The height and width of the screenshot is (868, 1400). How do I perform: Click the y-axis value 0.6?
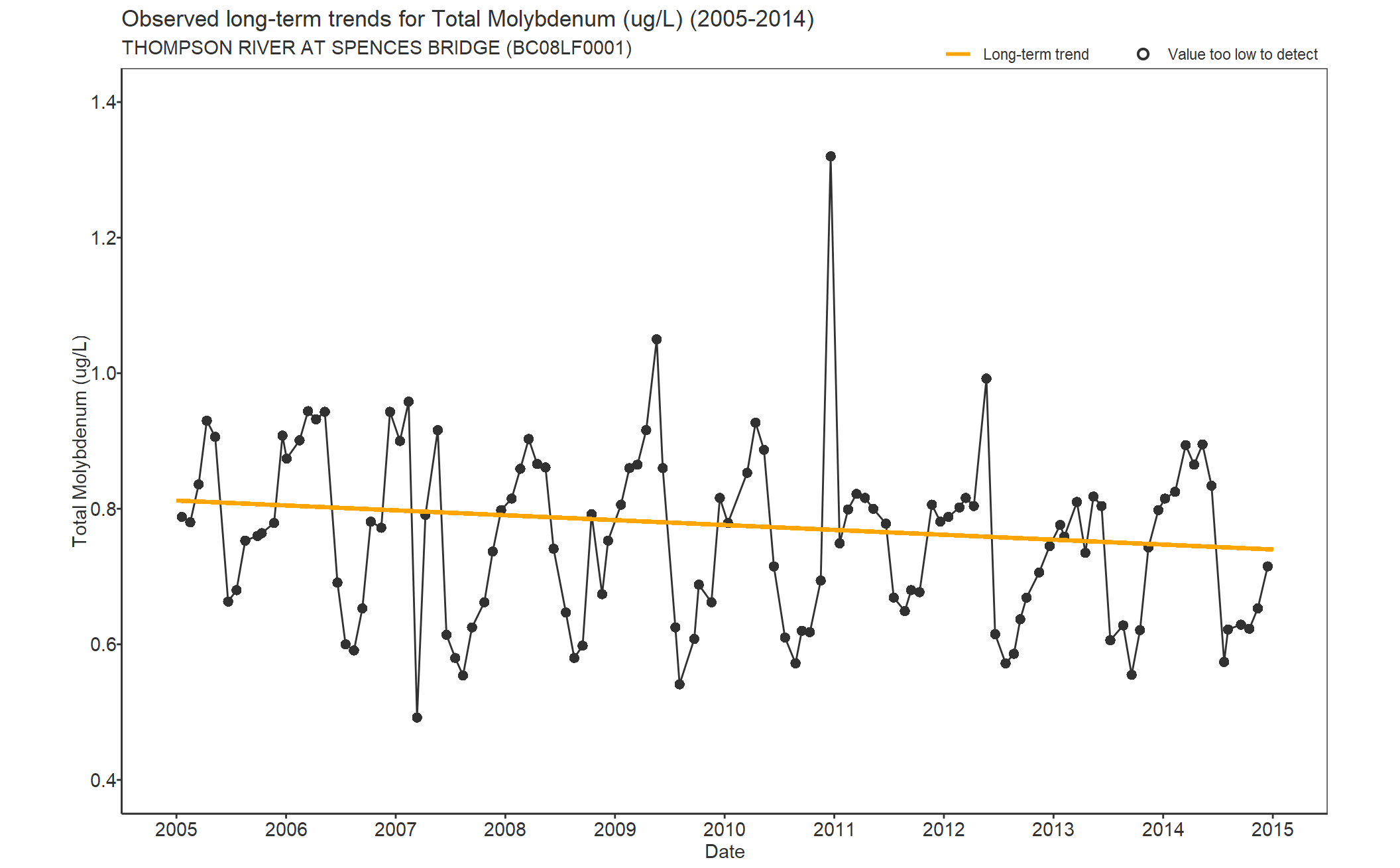pyautogui.click(x=103, y=645)
